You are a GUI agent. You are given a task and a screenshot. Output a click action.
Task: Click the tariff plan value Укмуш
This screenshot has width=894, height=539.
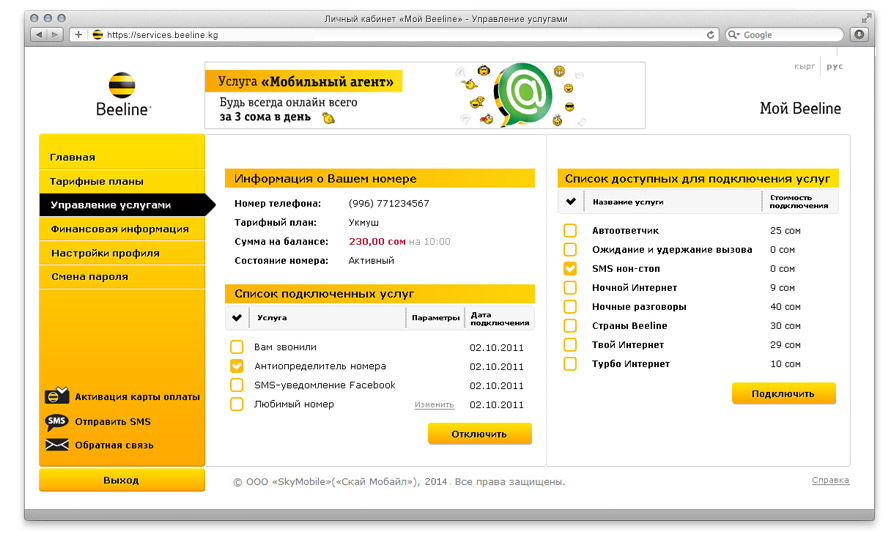click(x=364, y=222)
